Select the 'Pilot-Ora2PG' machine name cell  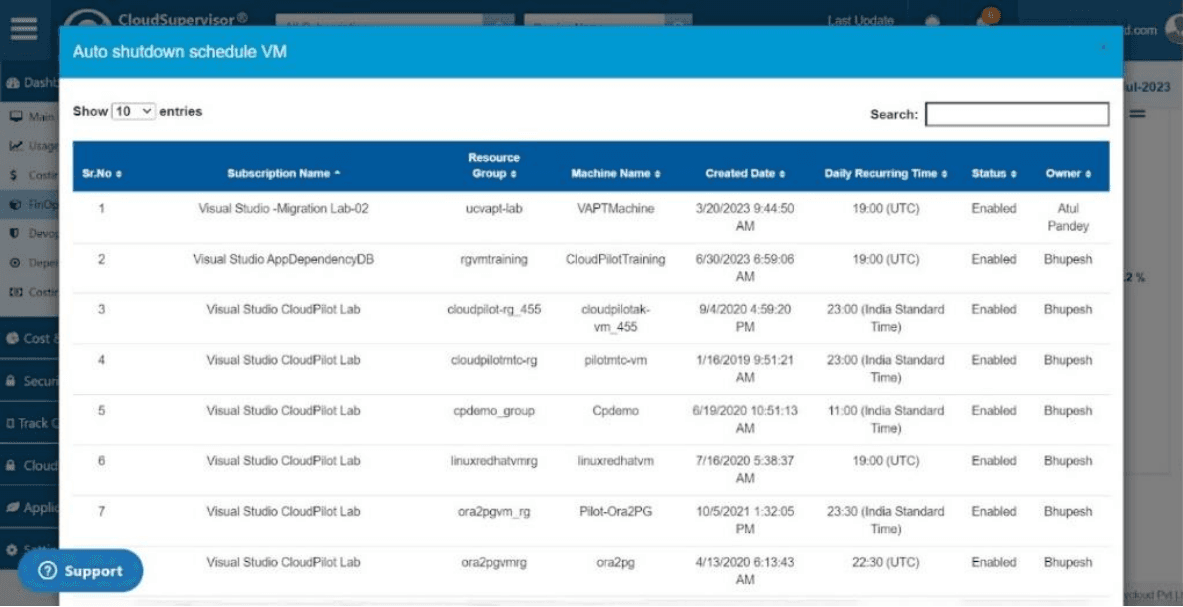click(x=616, y=511)
